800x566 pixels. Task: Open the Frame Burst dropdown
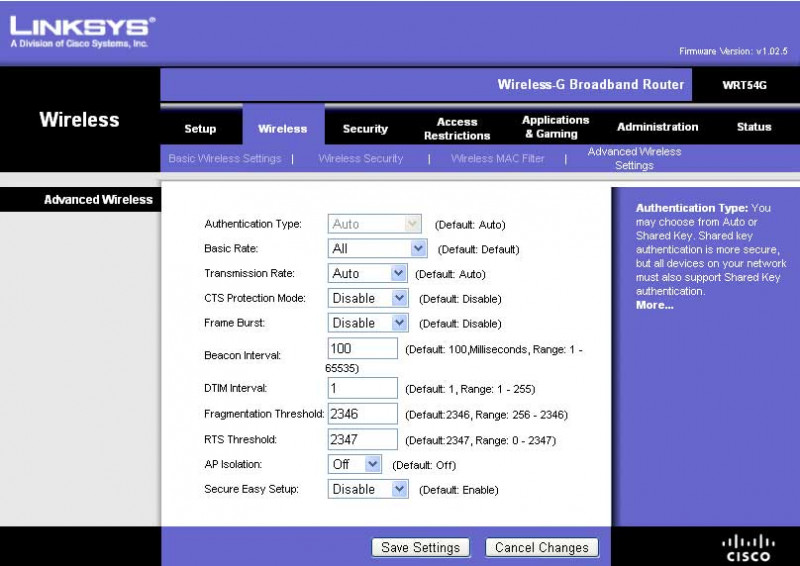tap(368, 323)
